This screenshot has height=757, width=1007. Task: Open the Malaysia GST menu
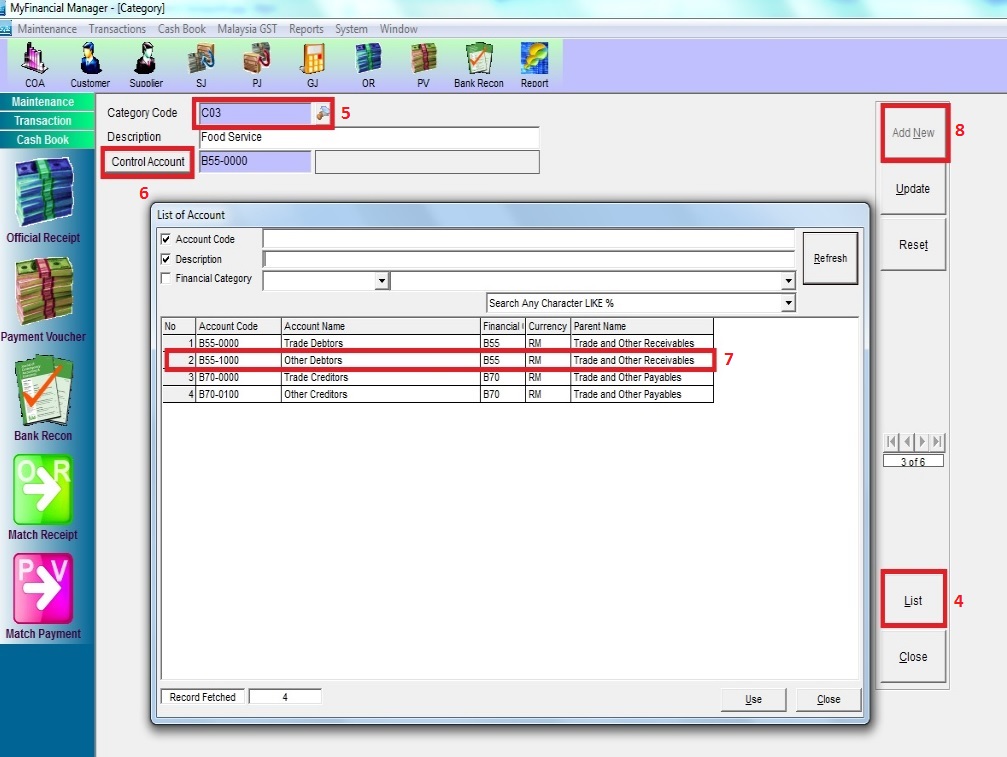pyautogui.click(x=247, y=29)
